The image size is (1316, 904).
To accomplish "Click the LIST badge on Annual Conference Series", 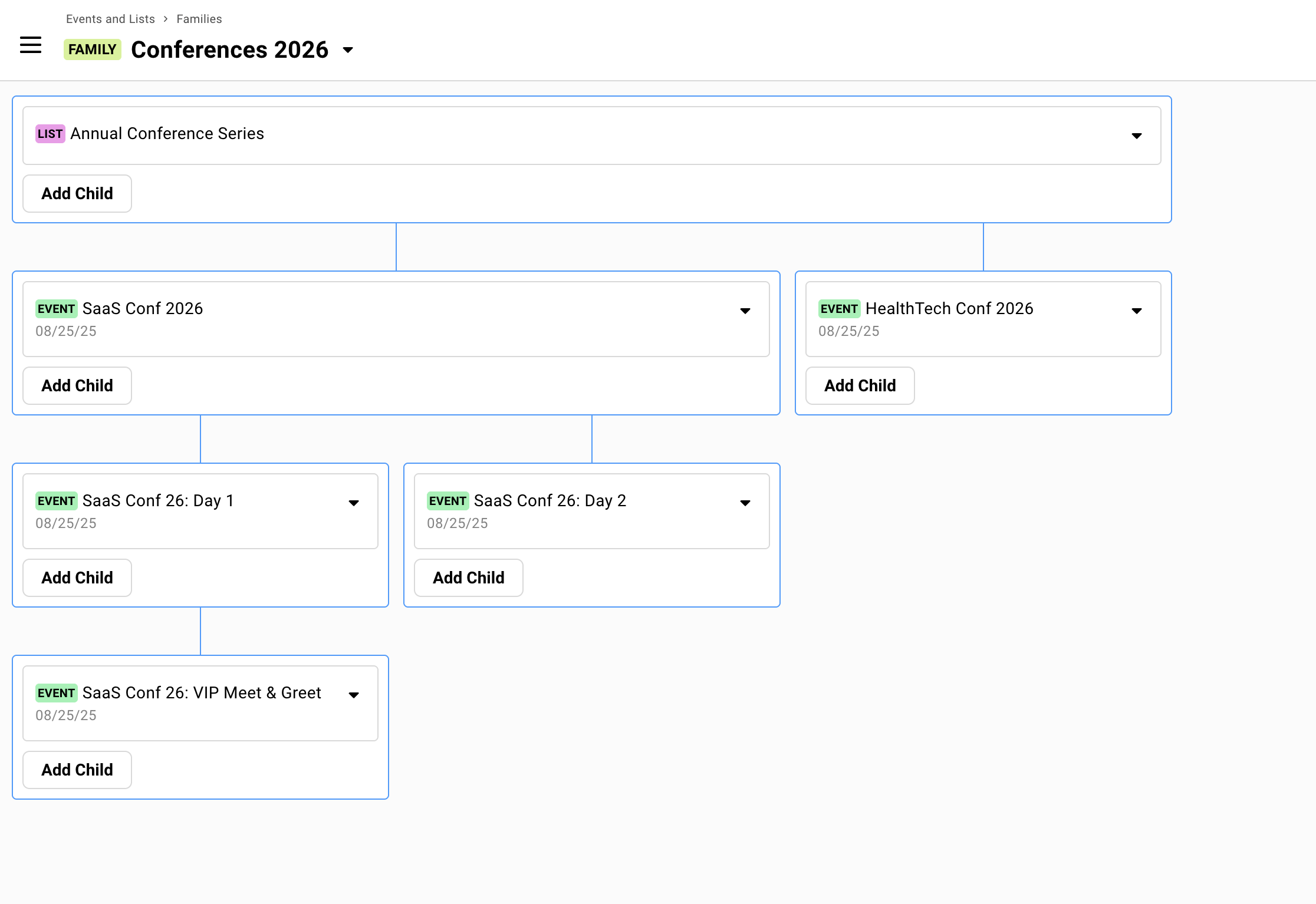I will click(50, 134).
